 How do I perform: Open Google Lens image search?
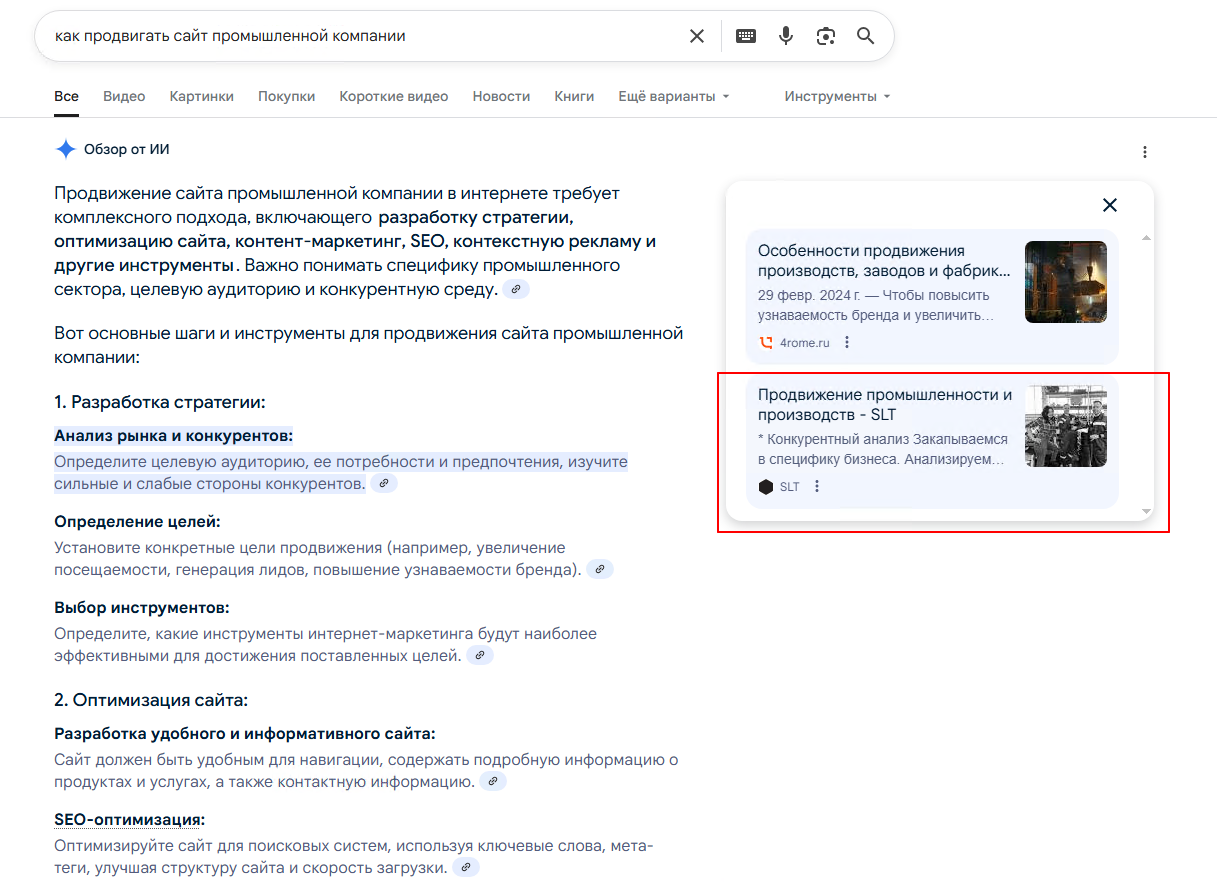[826, 35]
